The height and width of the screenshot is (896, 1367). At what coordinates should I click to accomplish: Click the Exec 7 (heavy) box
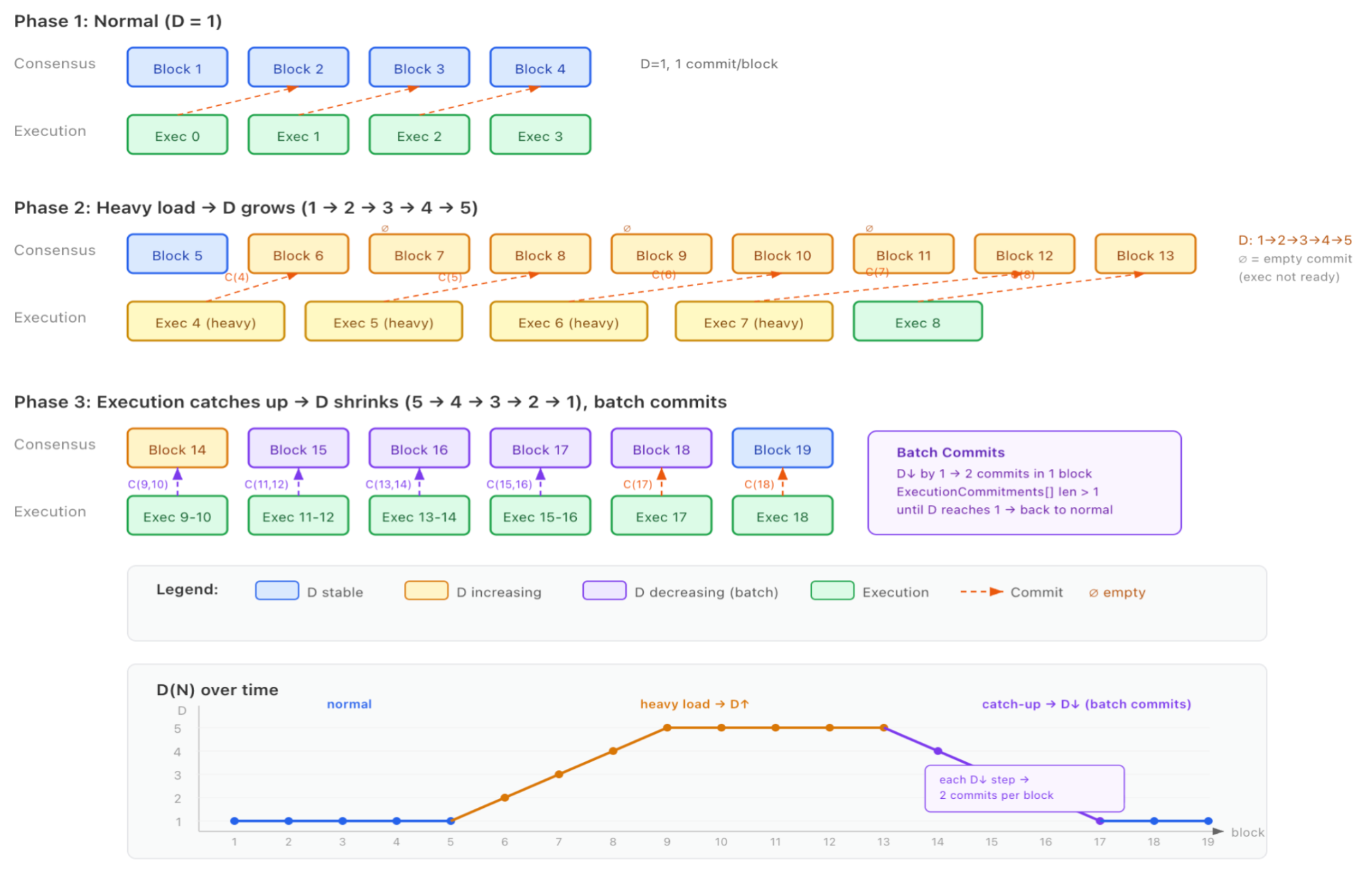coord(754,322)
